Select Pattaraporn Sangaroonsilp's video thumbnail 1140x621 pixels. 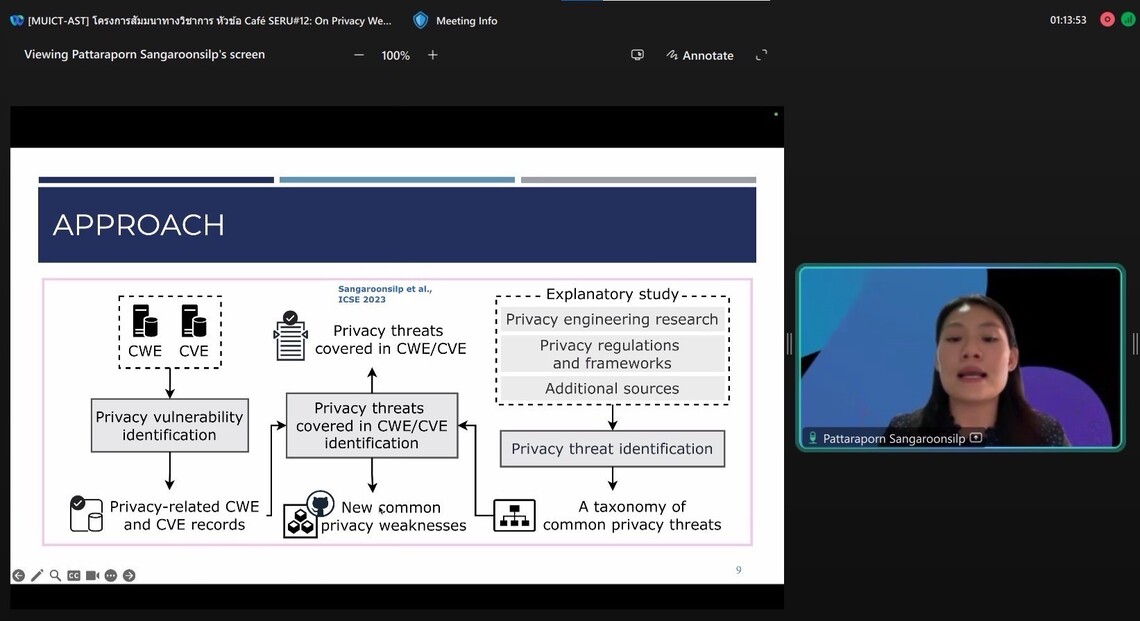coord(960,357)
